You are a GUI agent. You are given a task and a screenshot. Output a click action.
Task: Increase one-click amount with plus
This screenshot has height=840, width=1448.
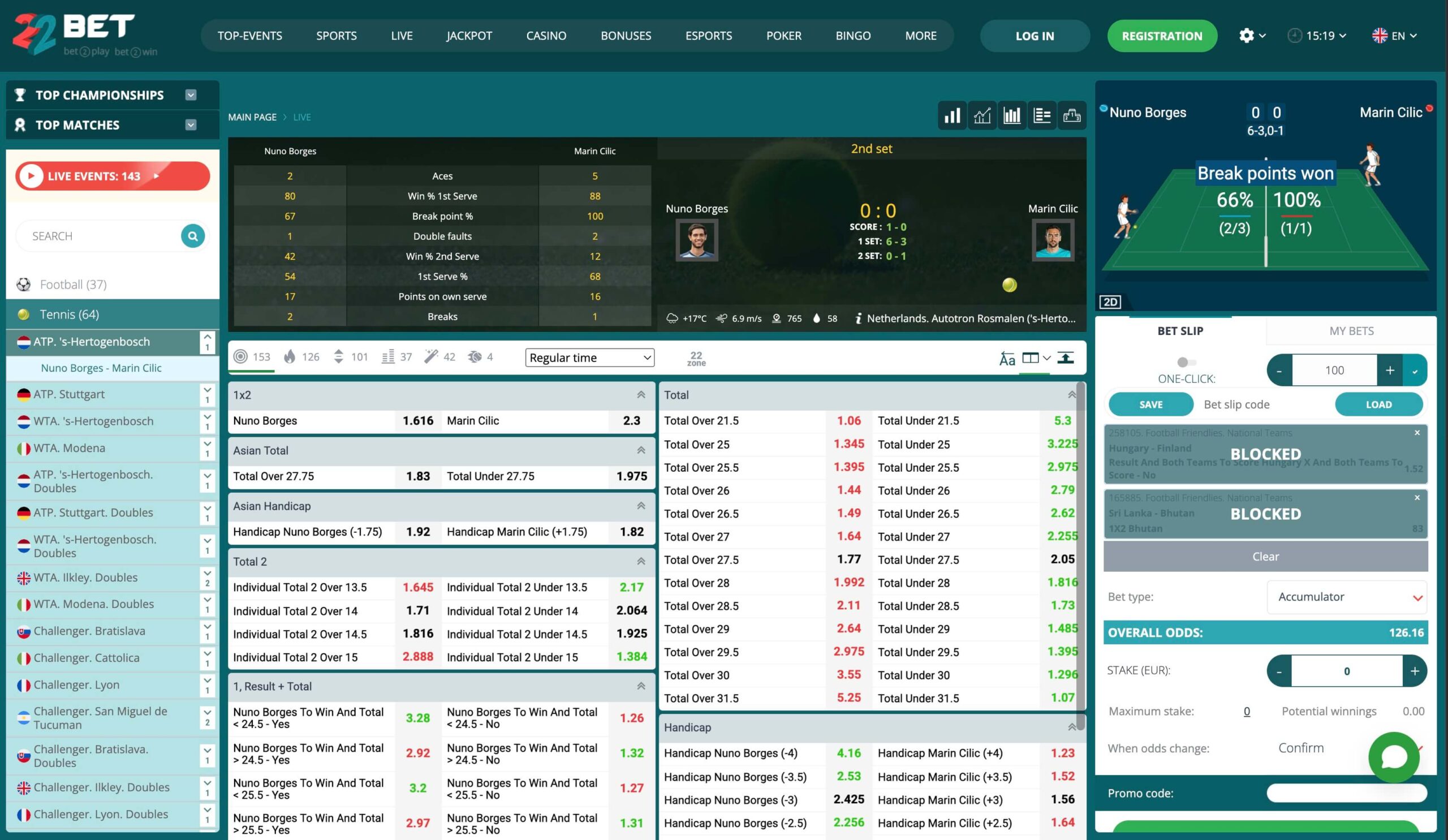click(1389, 371)
